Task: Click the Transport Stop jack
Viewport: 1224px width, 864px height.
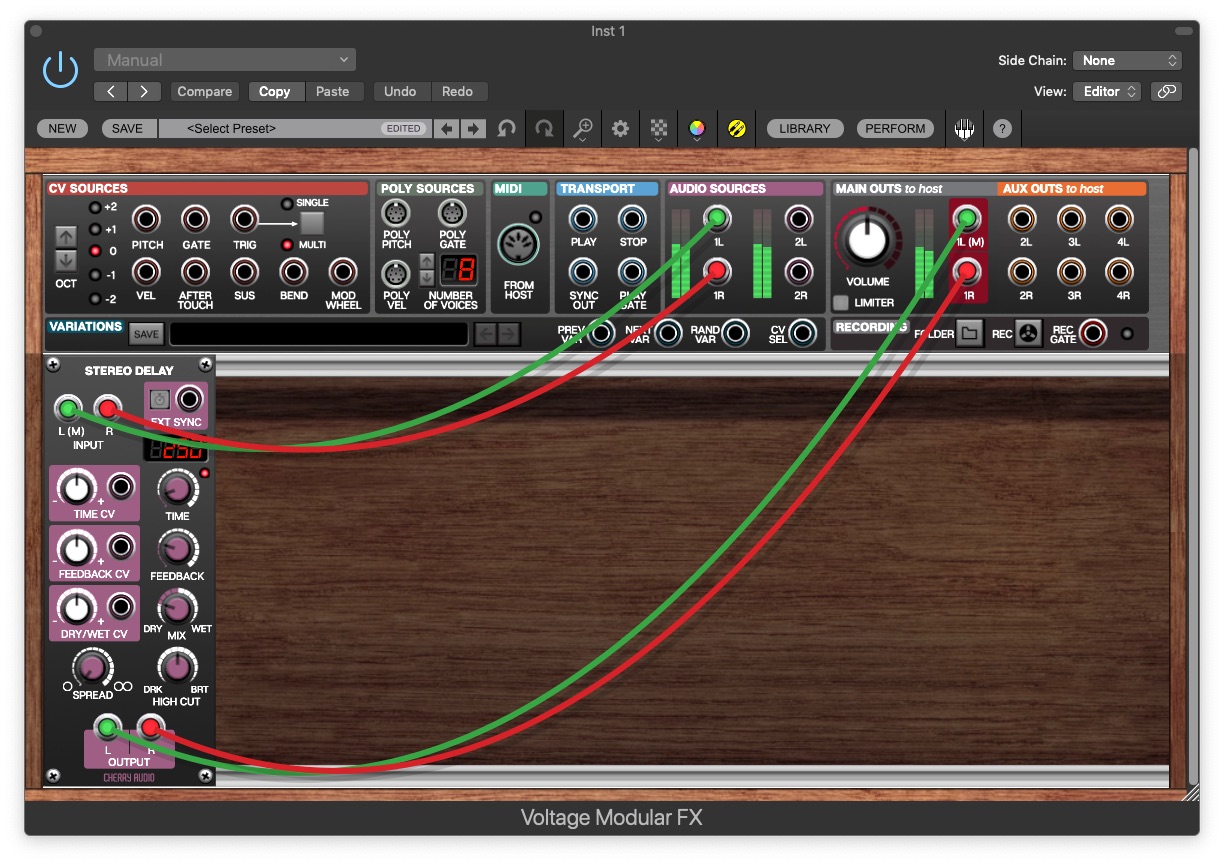Action: (632, 219)
